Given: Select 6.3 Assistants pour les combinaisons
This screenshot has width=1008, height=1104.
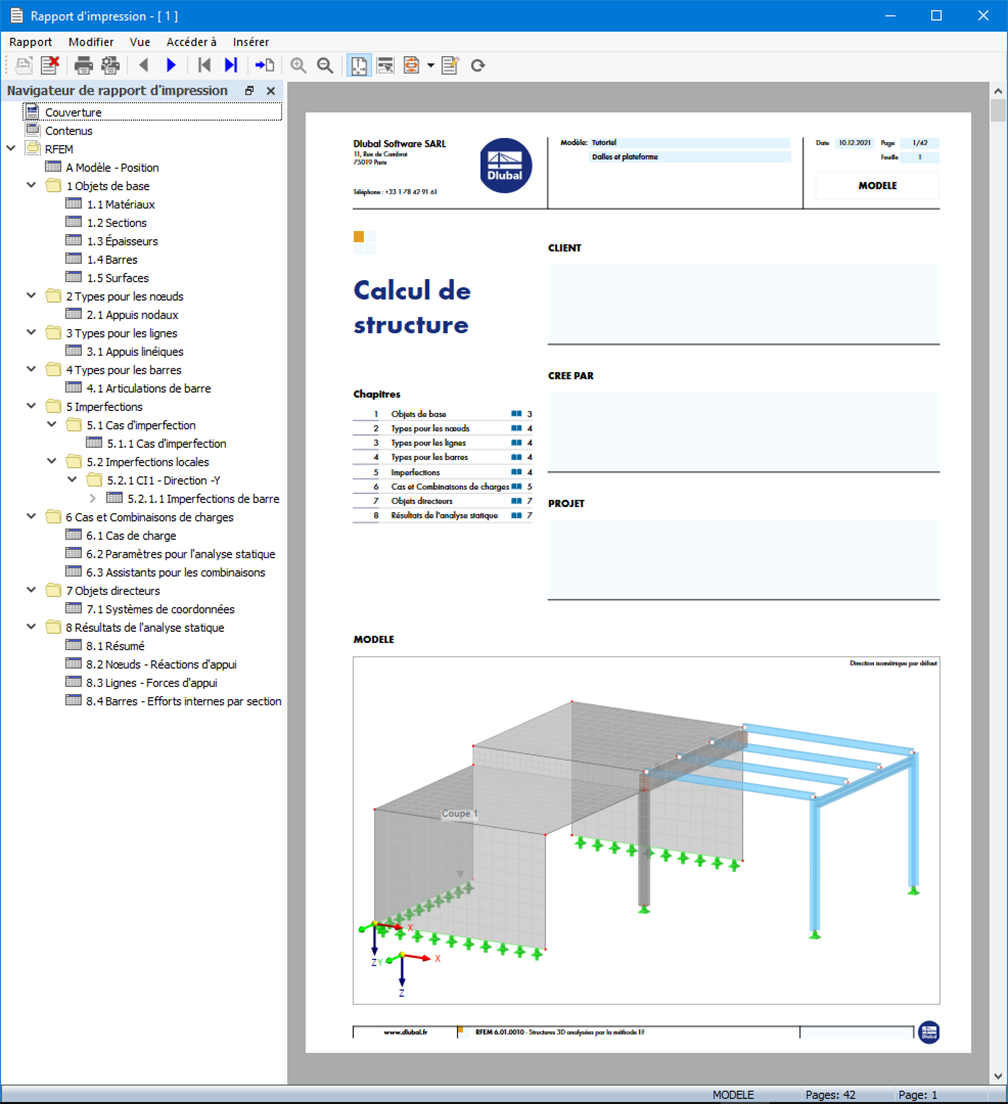Looking at the screenshot, I should (175, 572).
